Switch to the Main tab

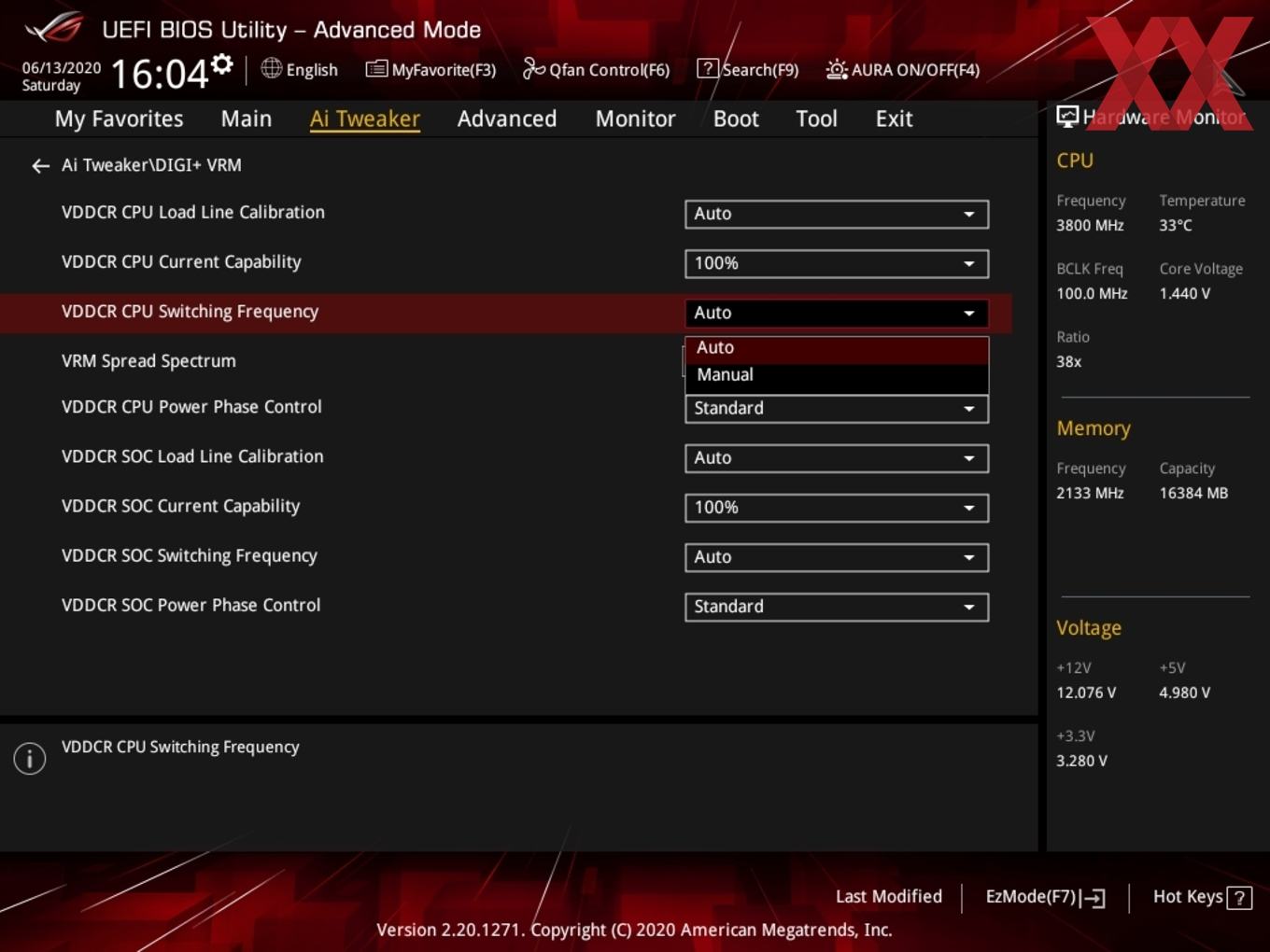coord(247,119)
